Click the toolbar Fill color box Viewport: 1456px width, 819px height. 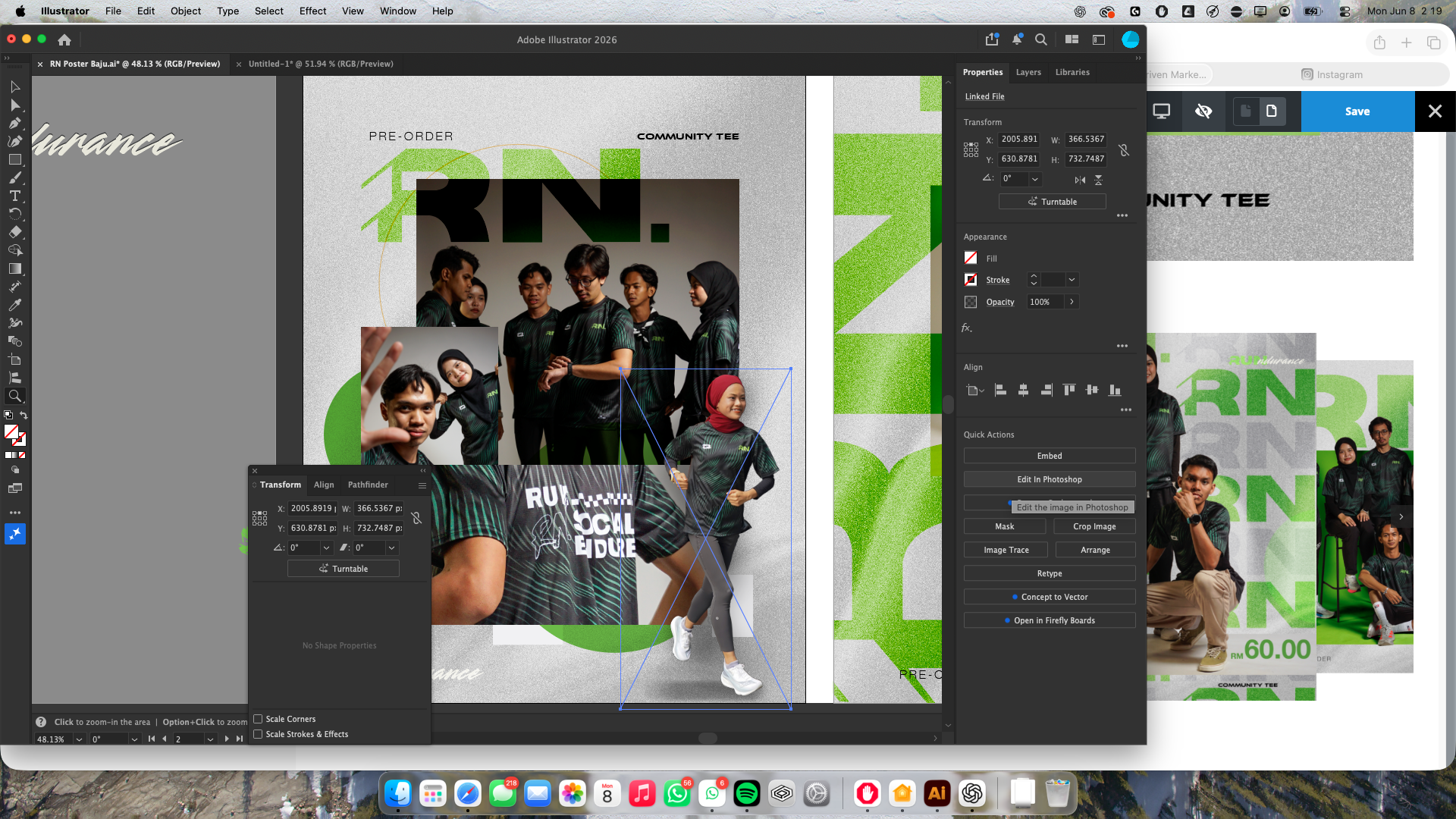(x=11, y=431)
